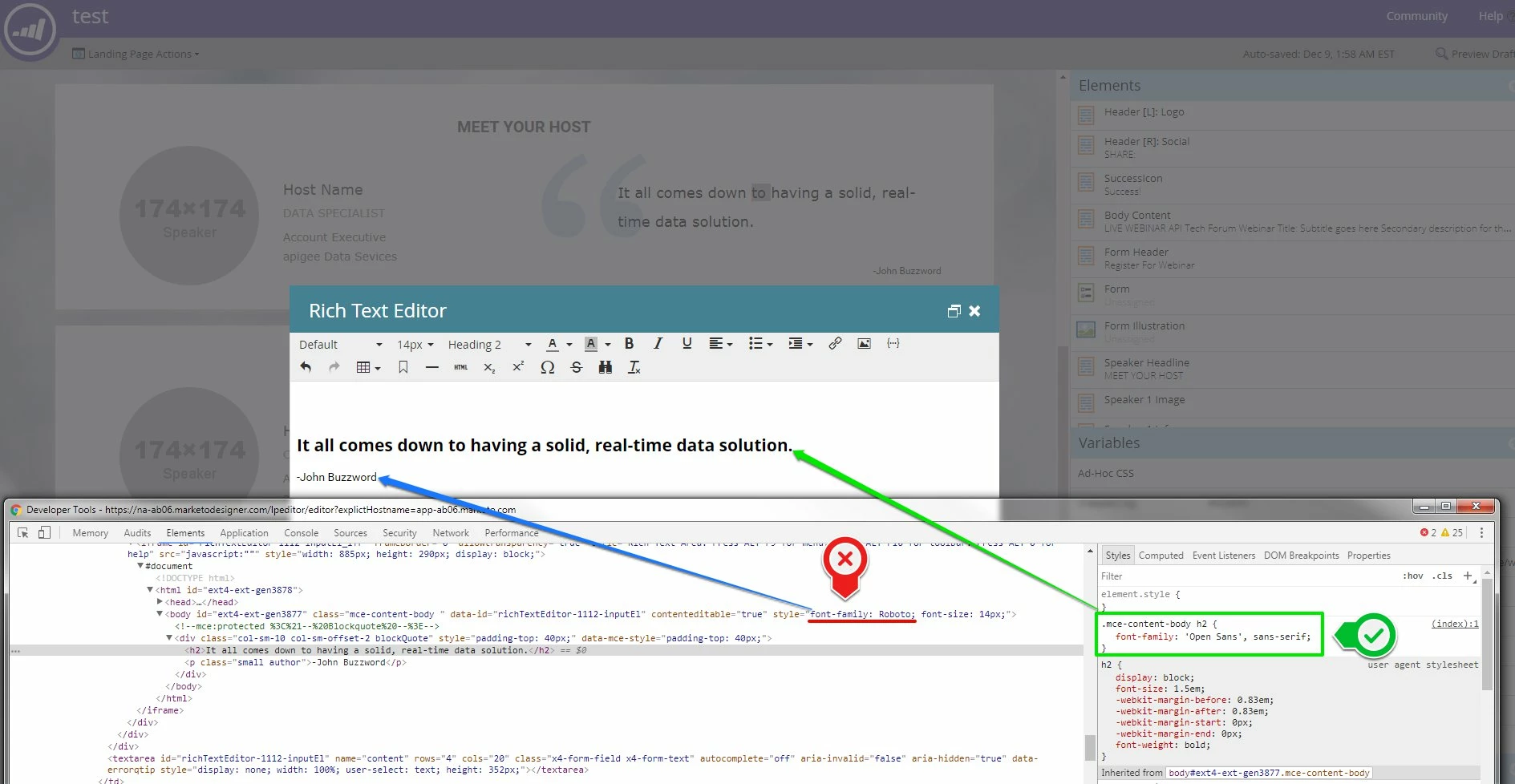Activate DevTools element inspector picker
The width and height of the screenshot is (1515, 784).
23,532
